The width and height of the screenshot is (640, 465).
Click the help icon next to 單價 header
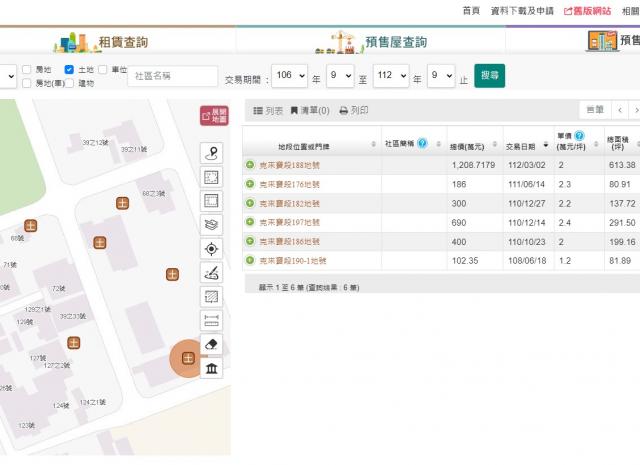coord(579,135)
